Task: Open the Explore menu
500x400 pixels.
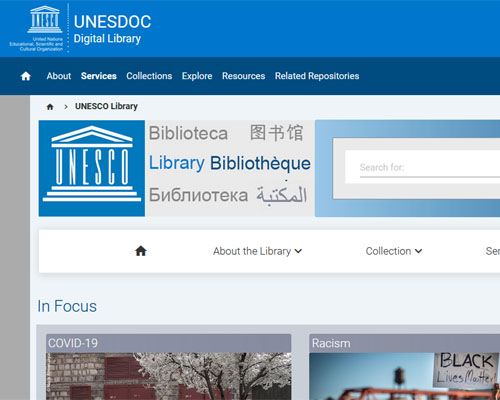Action: 197,76
